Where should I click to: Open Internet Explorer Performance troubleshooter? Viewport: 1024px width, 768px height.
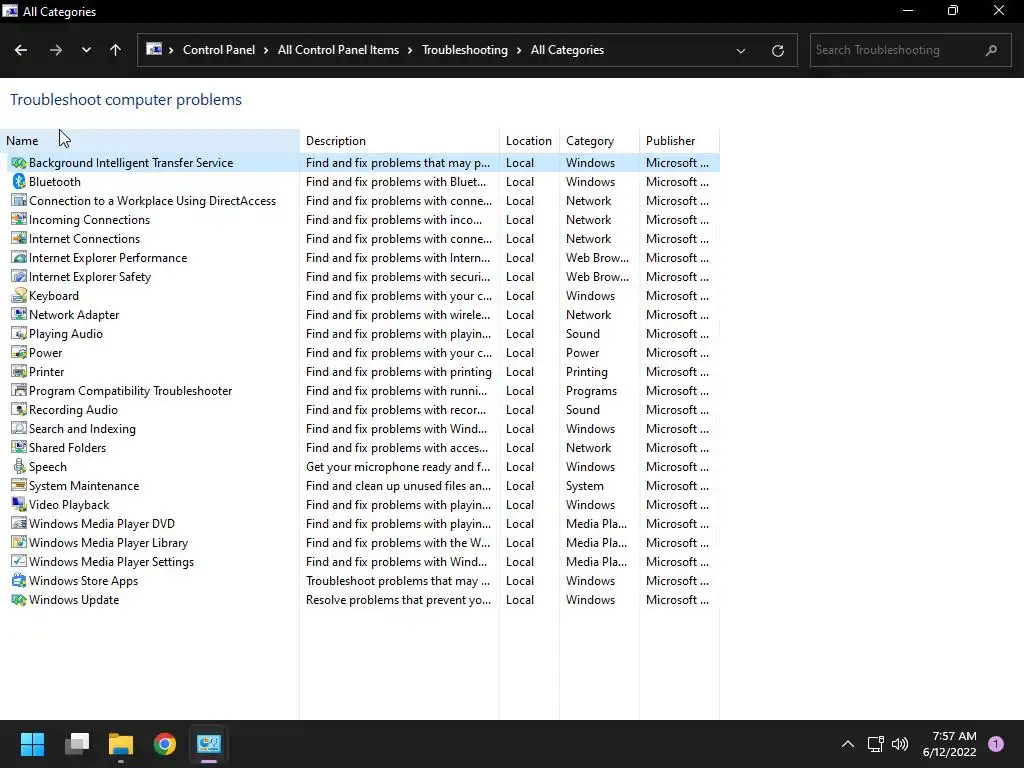[x=108, y=258]
